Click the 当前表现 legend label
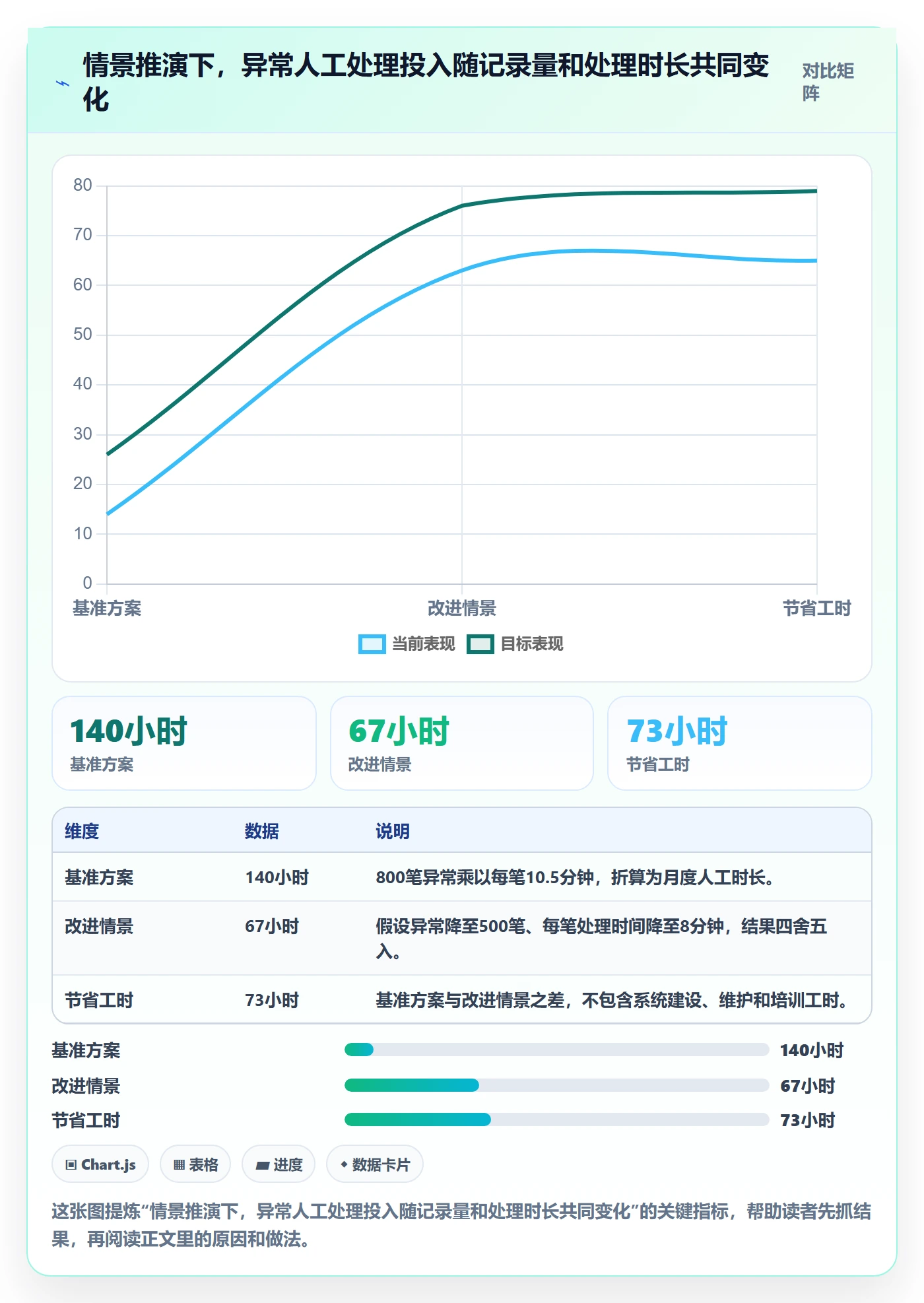The width and height of the screenshot is (924, 1303). pos(423,644)
